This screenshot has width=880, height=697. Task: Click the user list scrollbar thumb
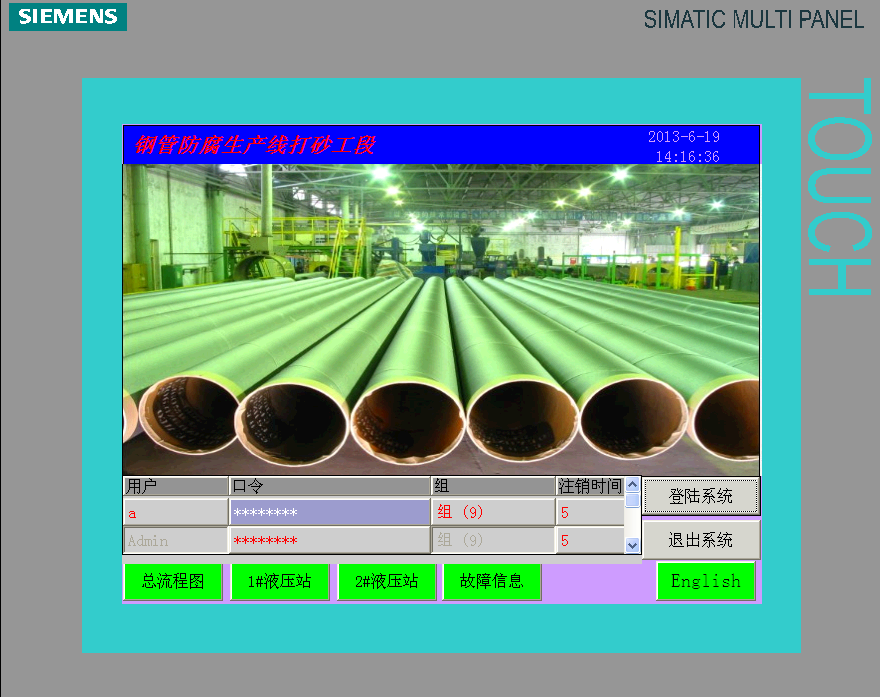[632, 499]
